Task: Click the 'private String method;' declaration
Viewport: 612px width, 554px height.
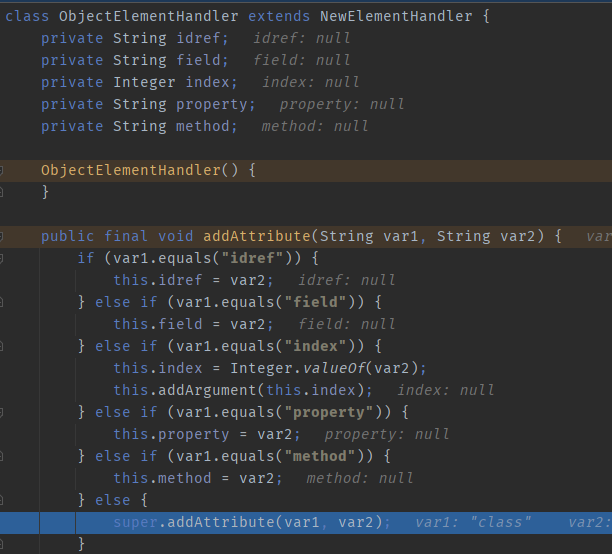Action: pyautogui.click(x=139, y=126)
